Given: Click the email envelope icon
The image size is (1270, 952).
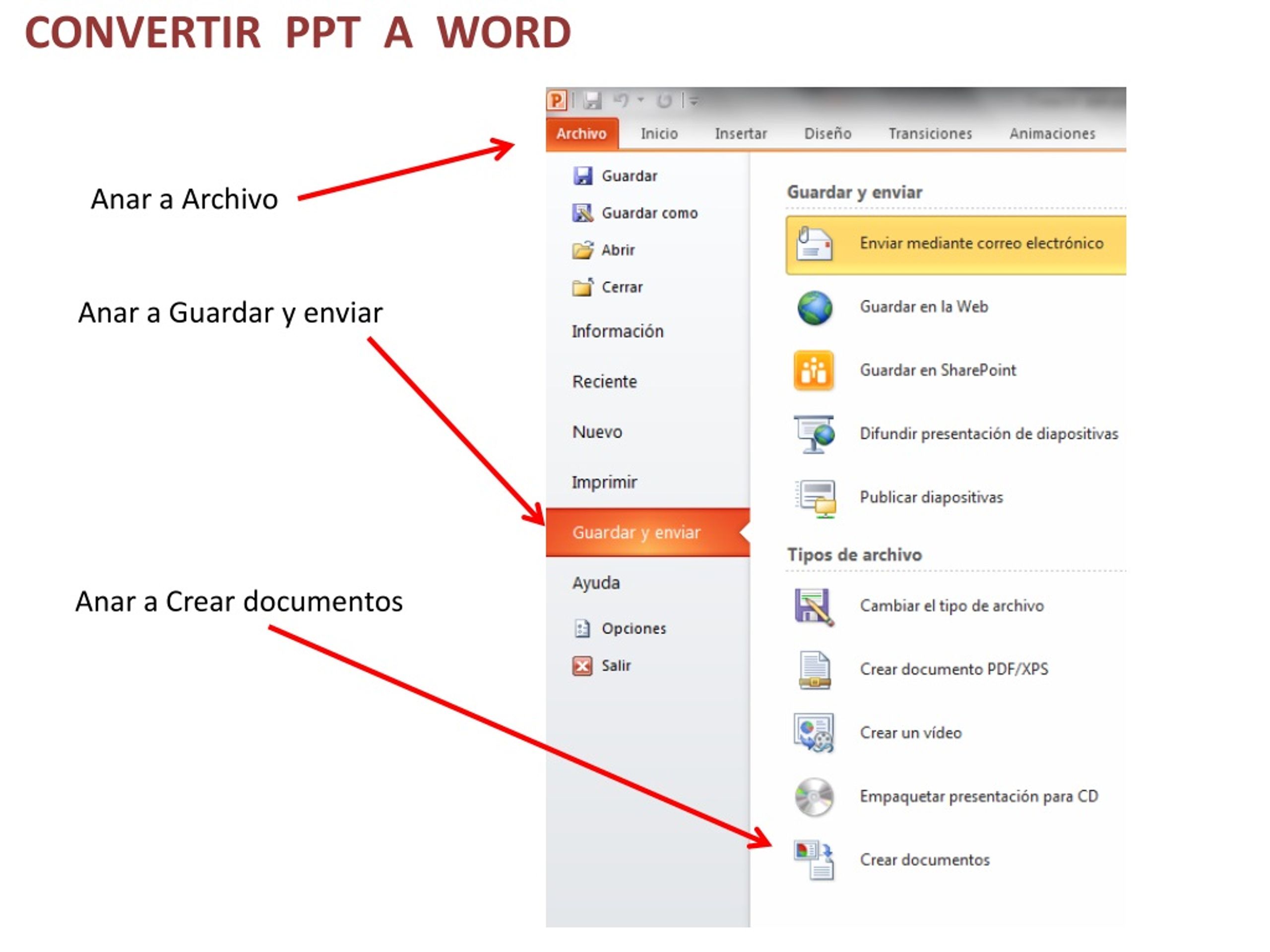Looking at the screenshot, I should [814, 243].
